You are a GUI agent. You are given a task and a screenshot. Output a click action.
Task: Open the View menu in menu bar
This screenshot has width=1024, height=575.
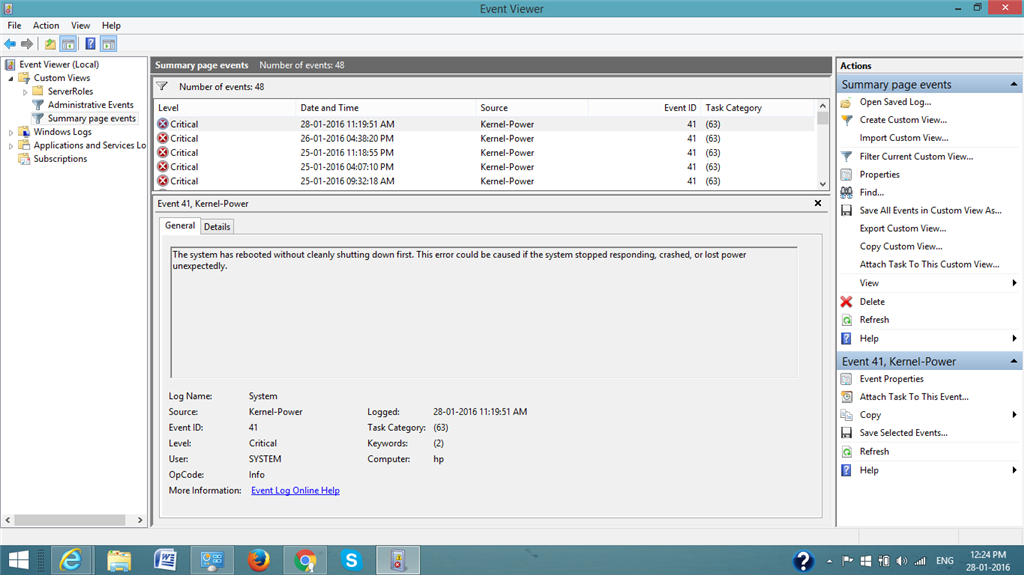click(x=80, y=25)
